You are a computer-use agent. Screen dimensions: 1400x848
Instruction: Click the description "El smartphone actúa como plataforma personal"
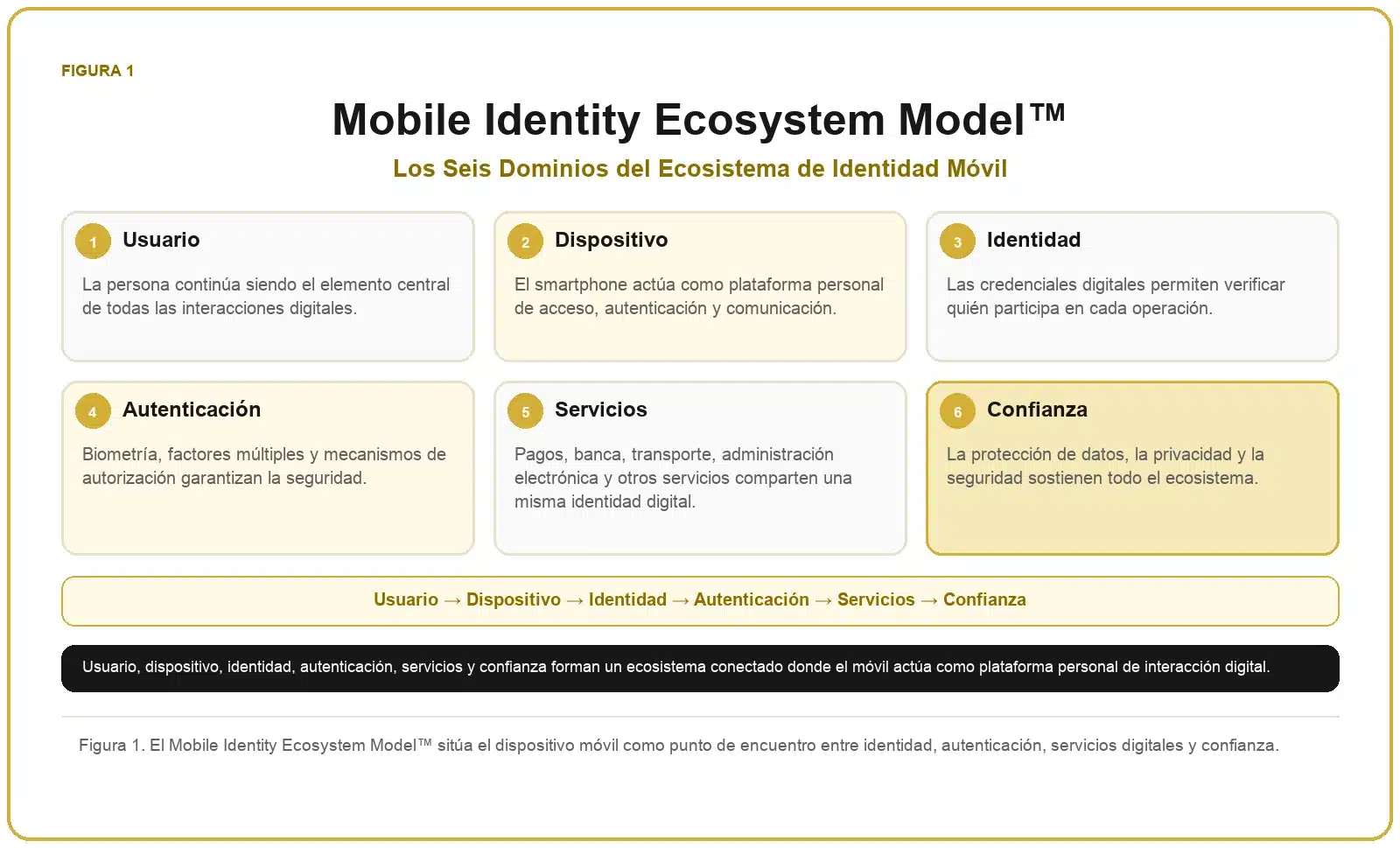(x=699, y=296)
